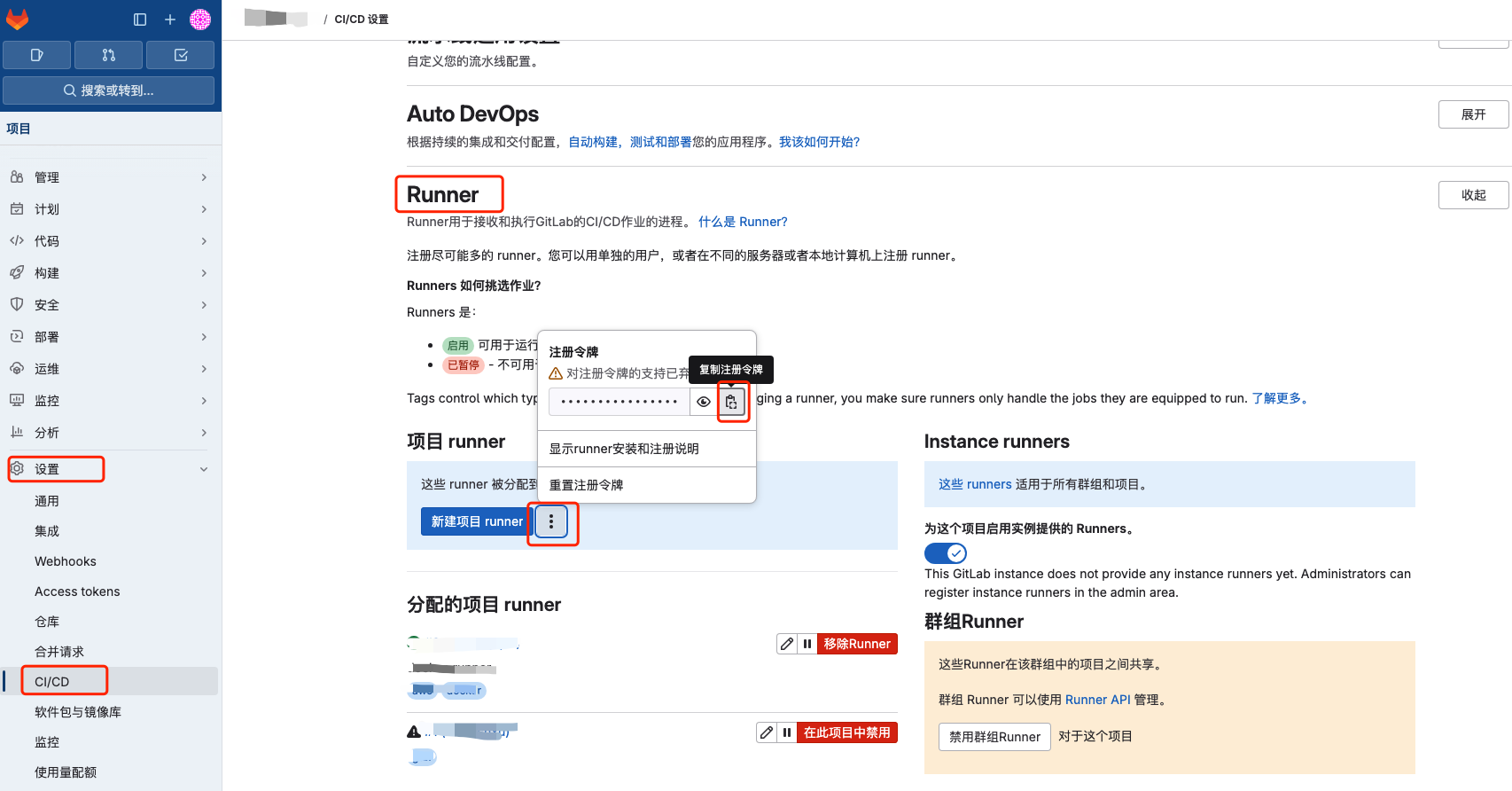Click the 管理 sidebar icon

click(x=17, y=177)
